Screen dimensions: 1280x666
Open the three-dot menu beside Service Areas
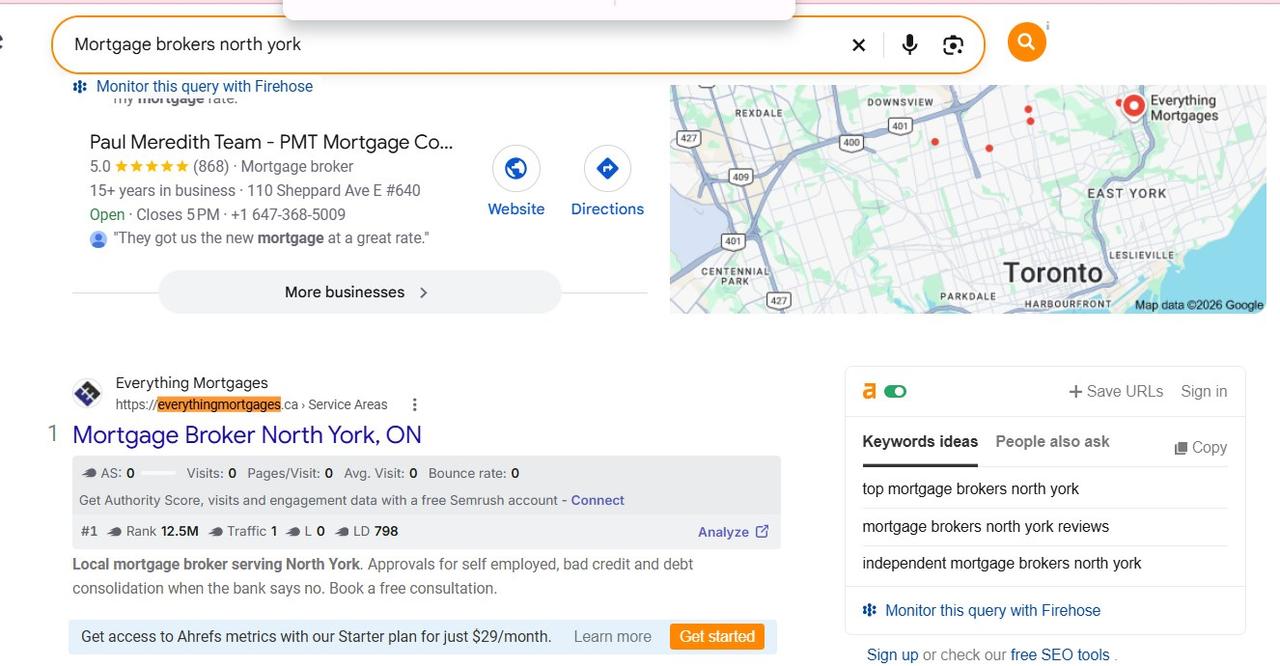pos(414,405)
